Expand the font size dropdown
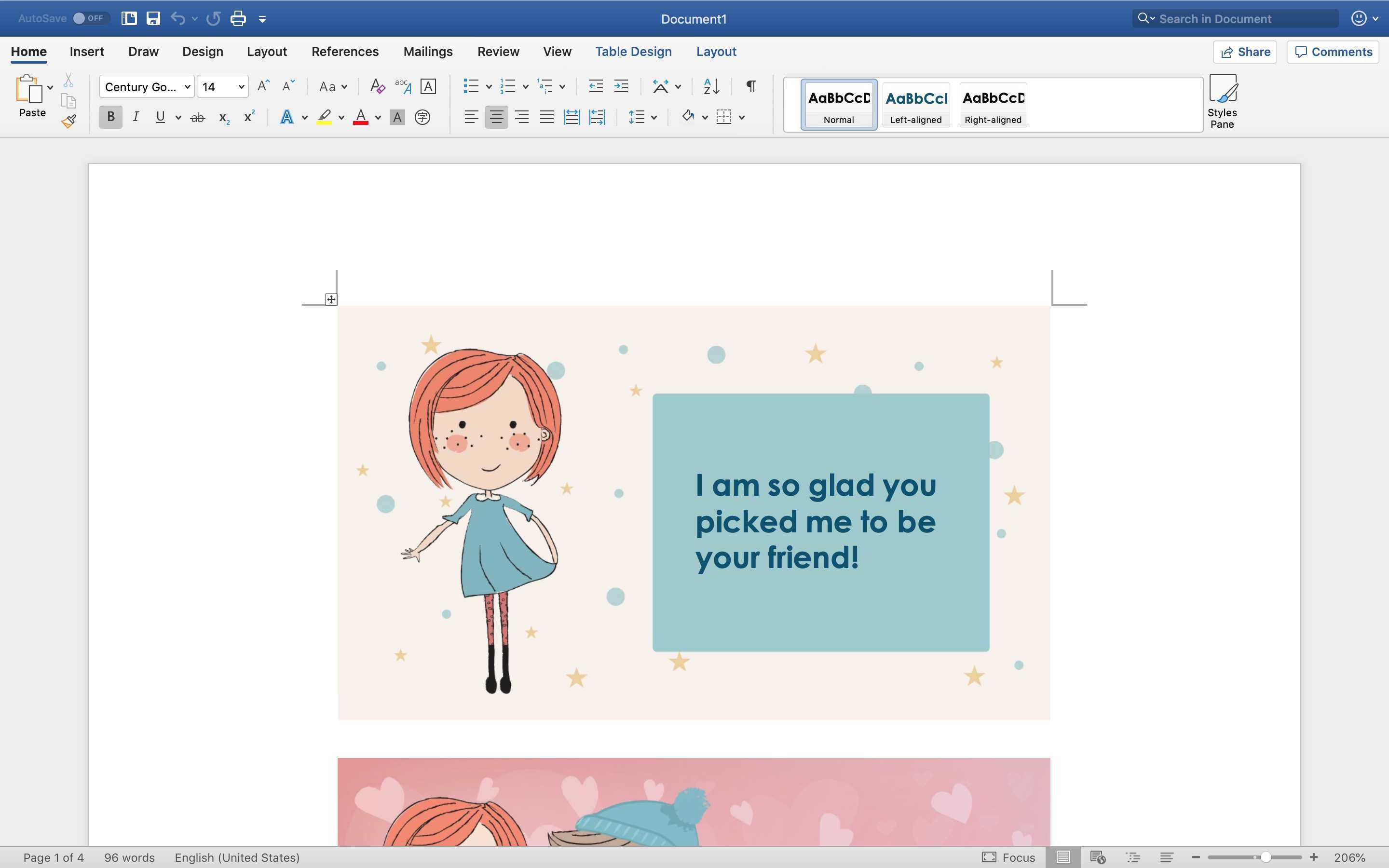The image size is (1389, 868). coord(240,86)
